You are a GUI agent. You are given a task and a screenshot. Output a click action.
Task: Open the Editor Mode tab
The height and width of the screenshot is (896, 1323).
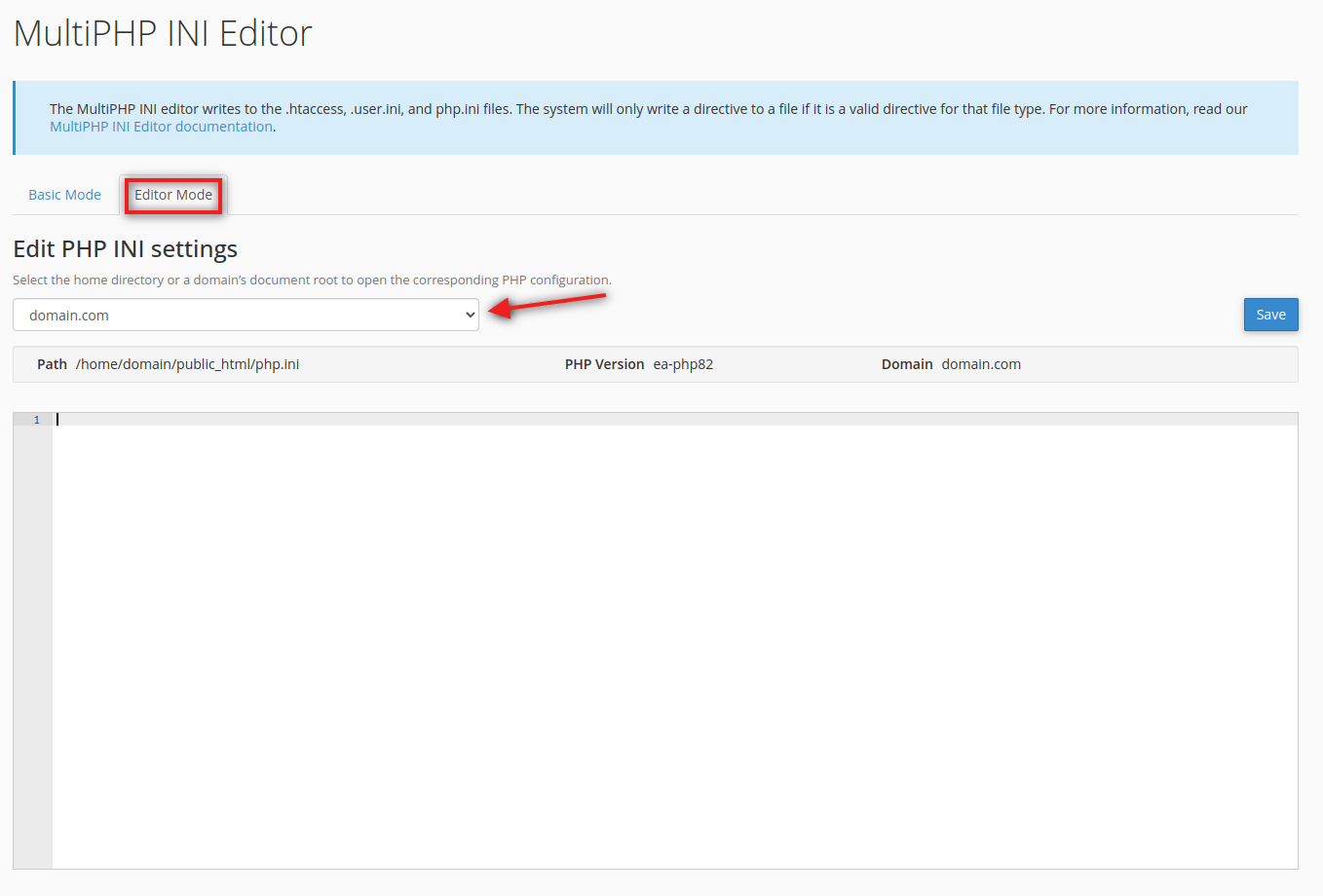[x=173, y=195]
